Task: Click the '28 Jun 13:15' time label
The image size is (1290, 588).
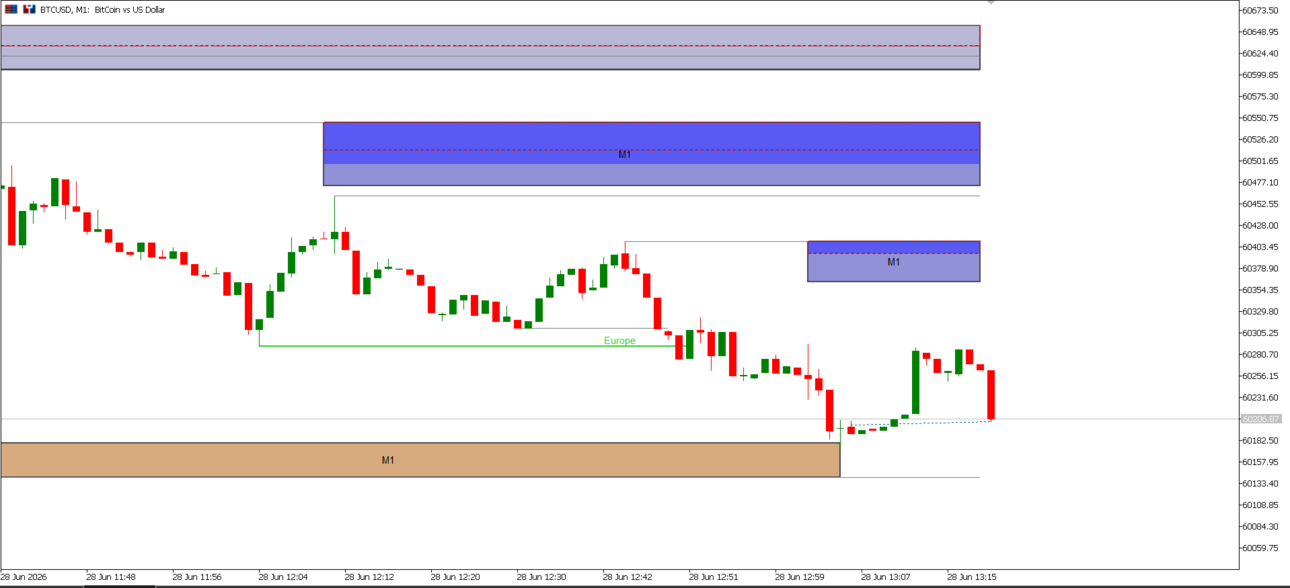Action: (971, 577)
